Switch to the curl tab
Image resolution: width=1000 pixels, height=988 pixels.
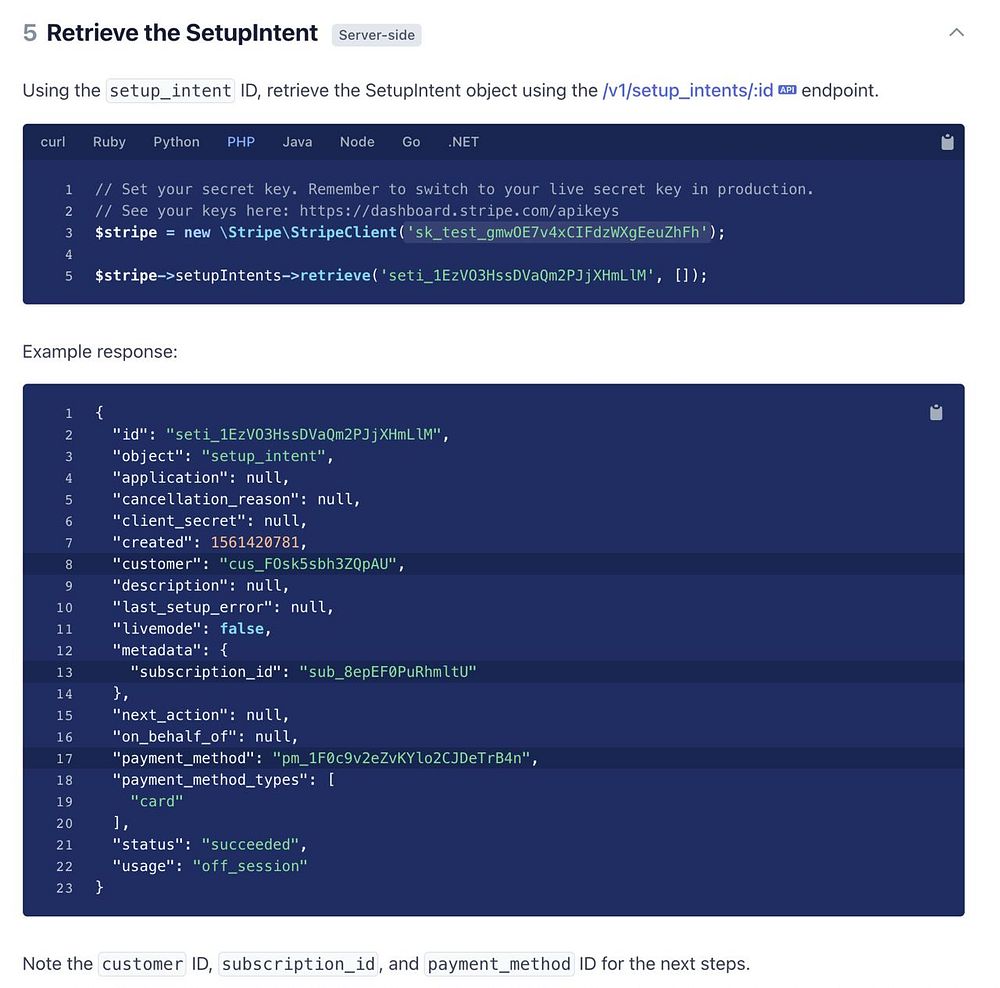(x=53, y=142)
